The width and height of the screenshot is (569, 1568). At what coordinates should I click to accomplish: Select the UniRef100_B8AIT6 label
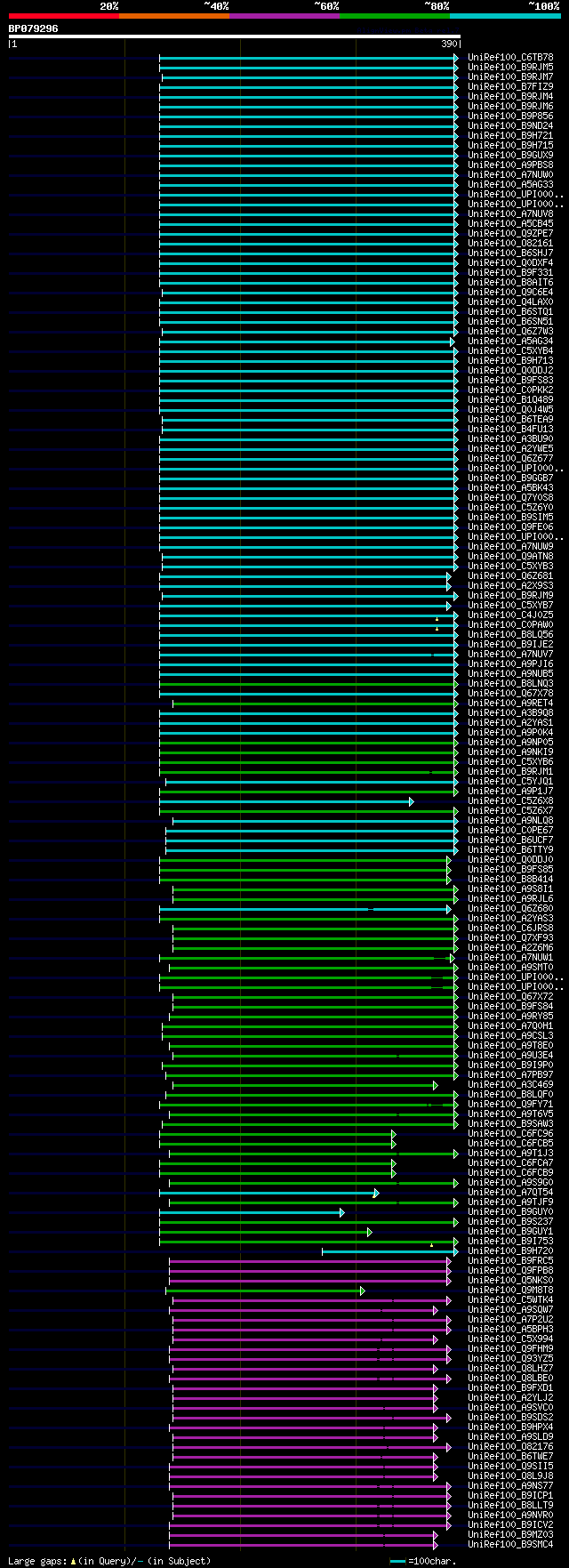pyautogui.click(x=510, y=282)
